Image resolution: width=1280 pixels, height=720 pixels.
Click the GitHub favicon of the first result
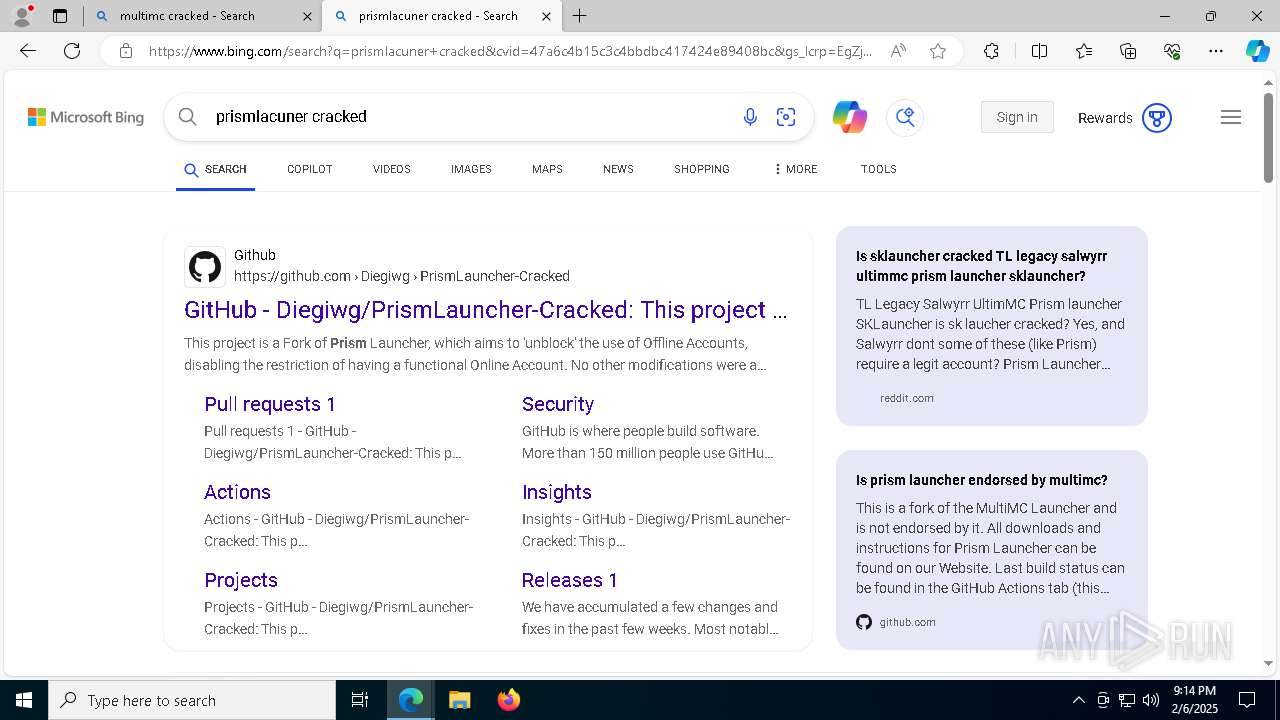tap(205, 267)
